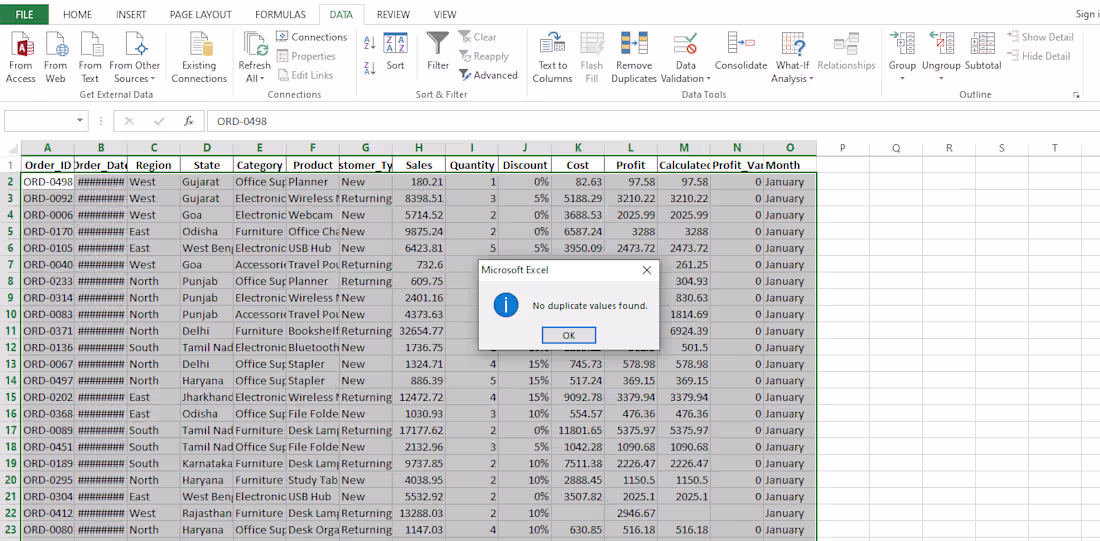Image resolution: width=1100 pixels, height=541 pixels.
Task: Click cell ORD-0080
Action: (x=47, y=530)
